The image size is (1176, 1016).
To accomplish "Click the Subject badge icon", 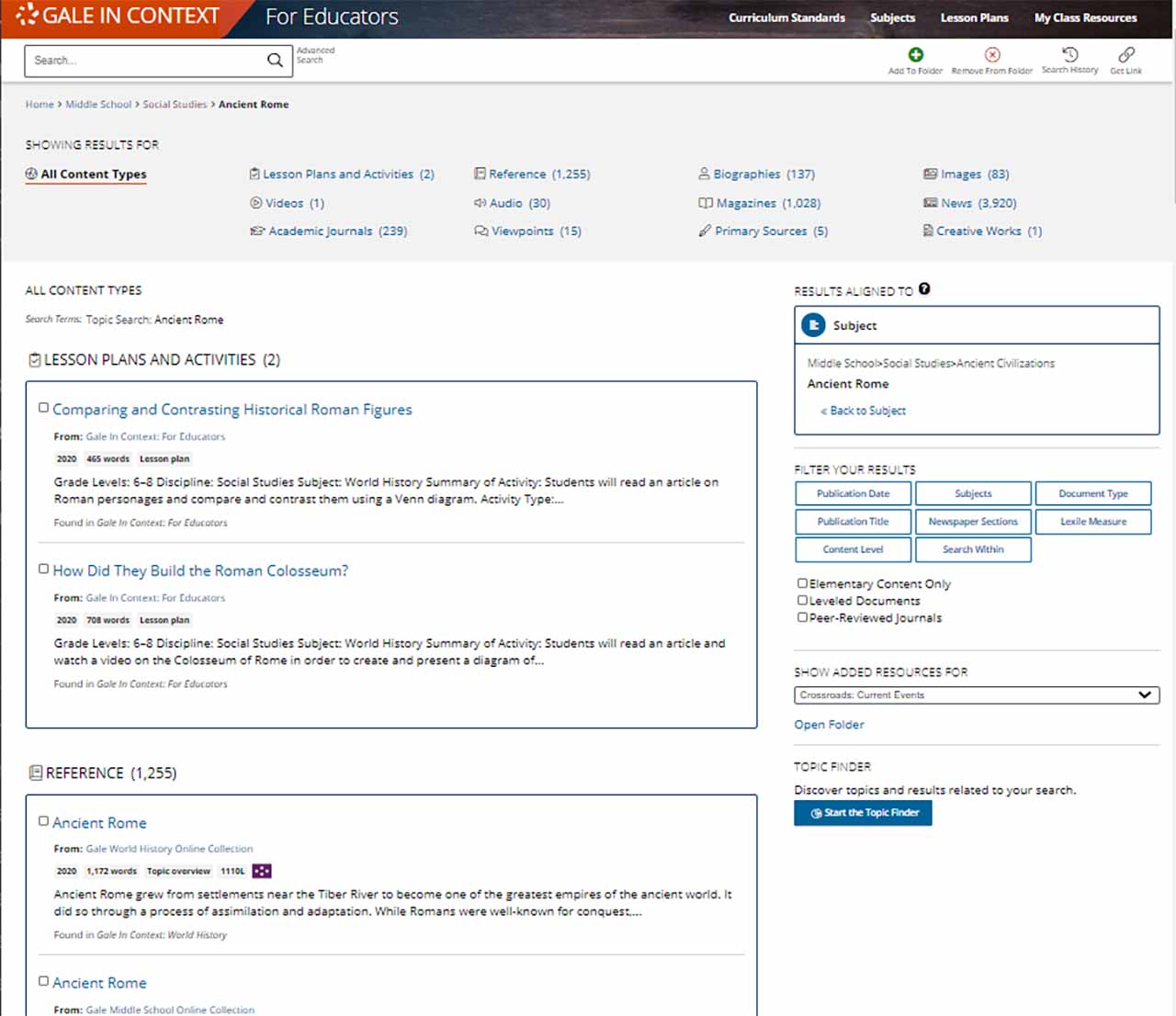I will (x=813, y=325).
